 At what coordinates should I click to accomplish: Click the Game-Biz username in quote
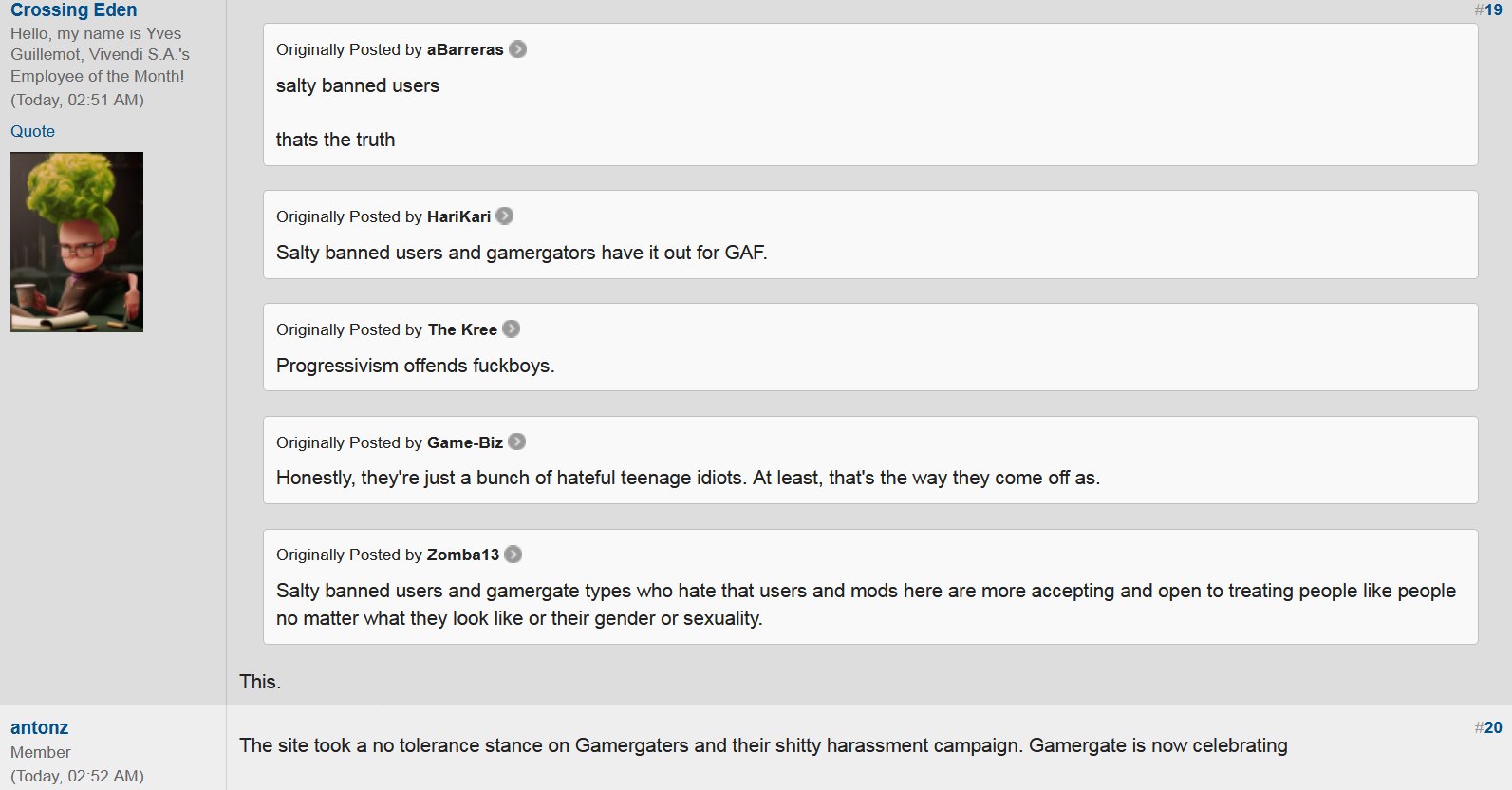[465, 442]
